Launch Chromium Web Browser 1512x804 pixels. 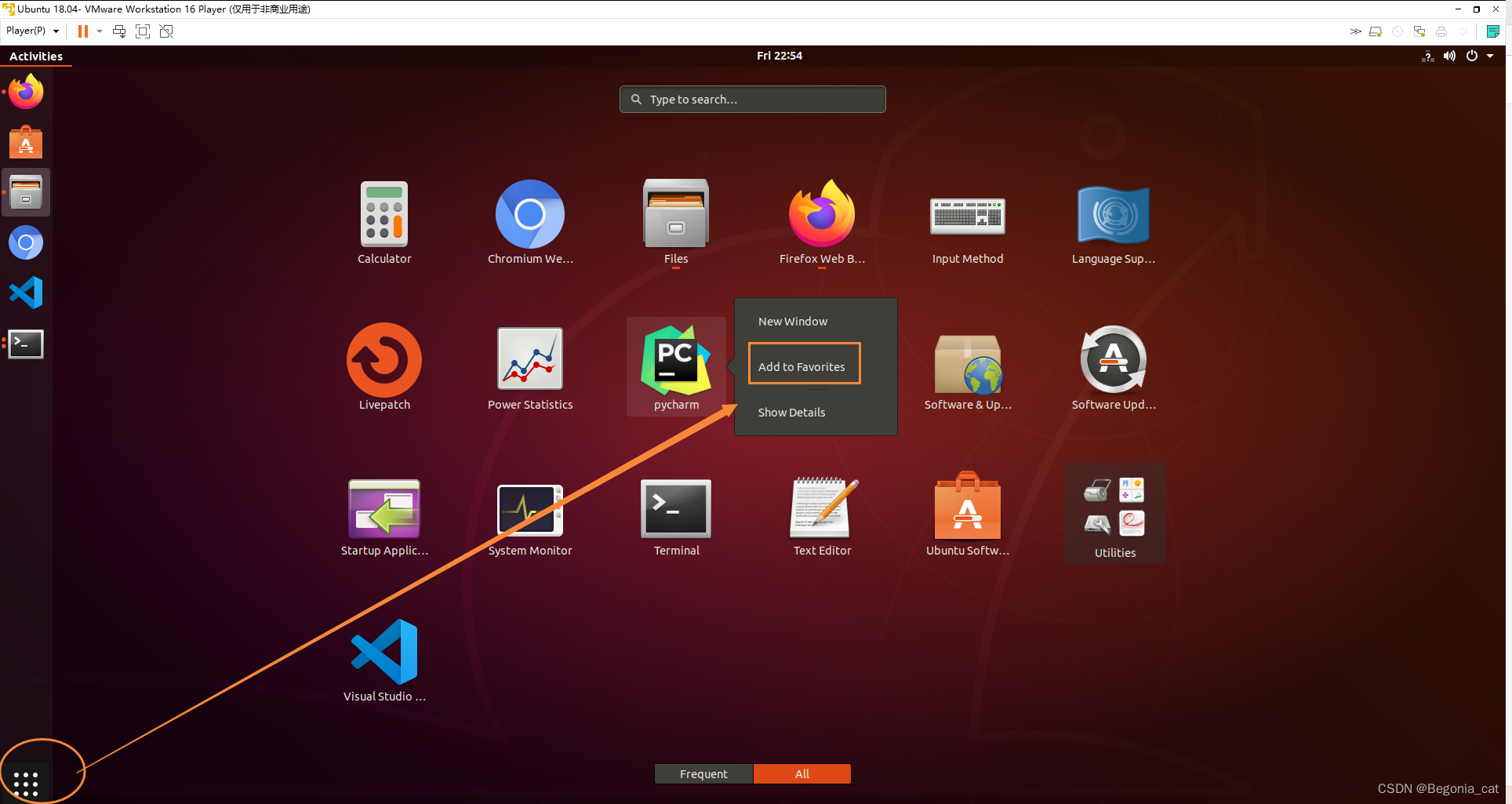point(529,213)
